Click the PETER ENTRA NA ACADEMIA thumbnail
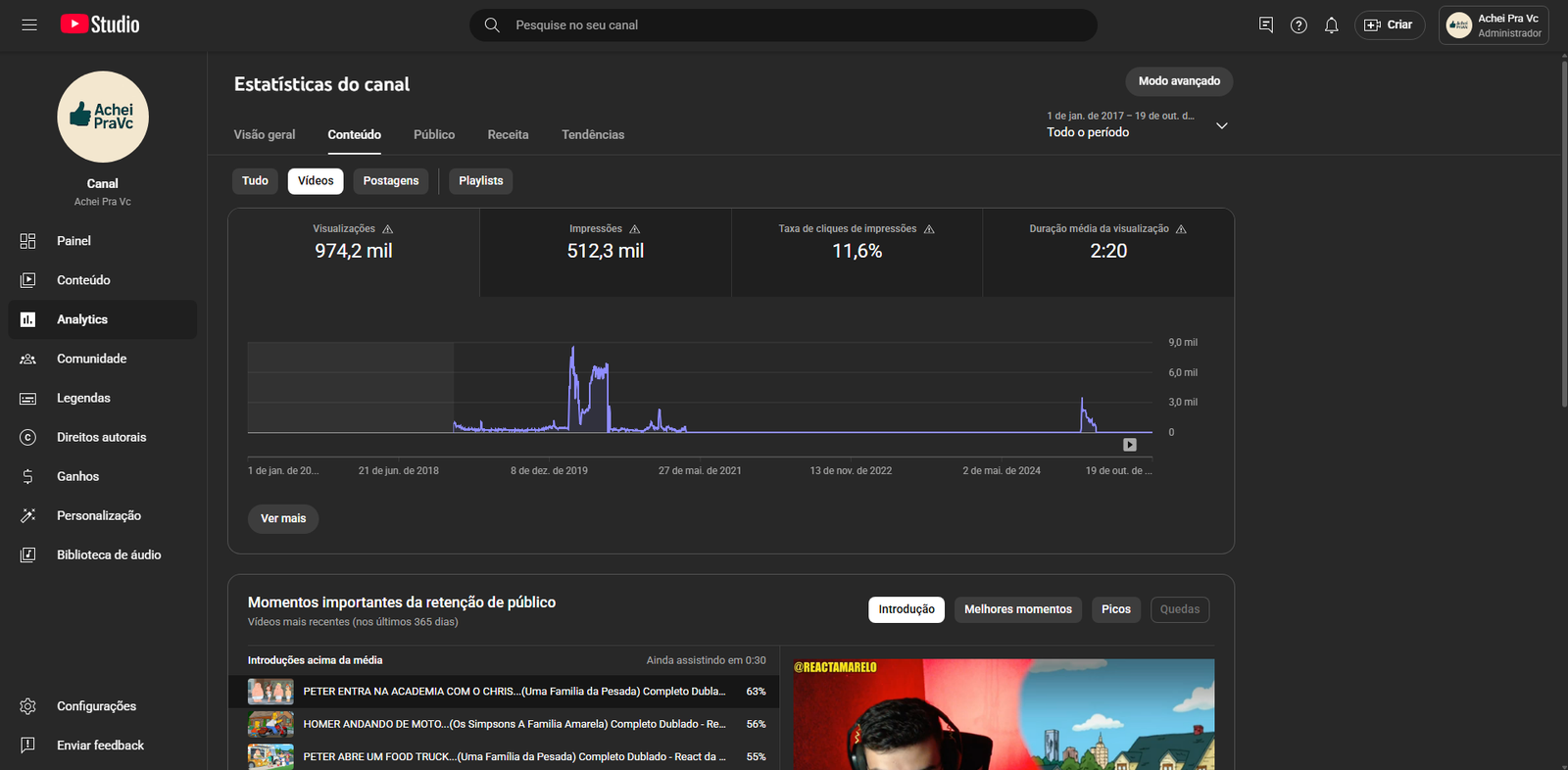The width and height of the screenshot is (1568, 770). [270, 692]
